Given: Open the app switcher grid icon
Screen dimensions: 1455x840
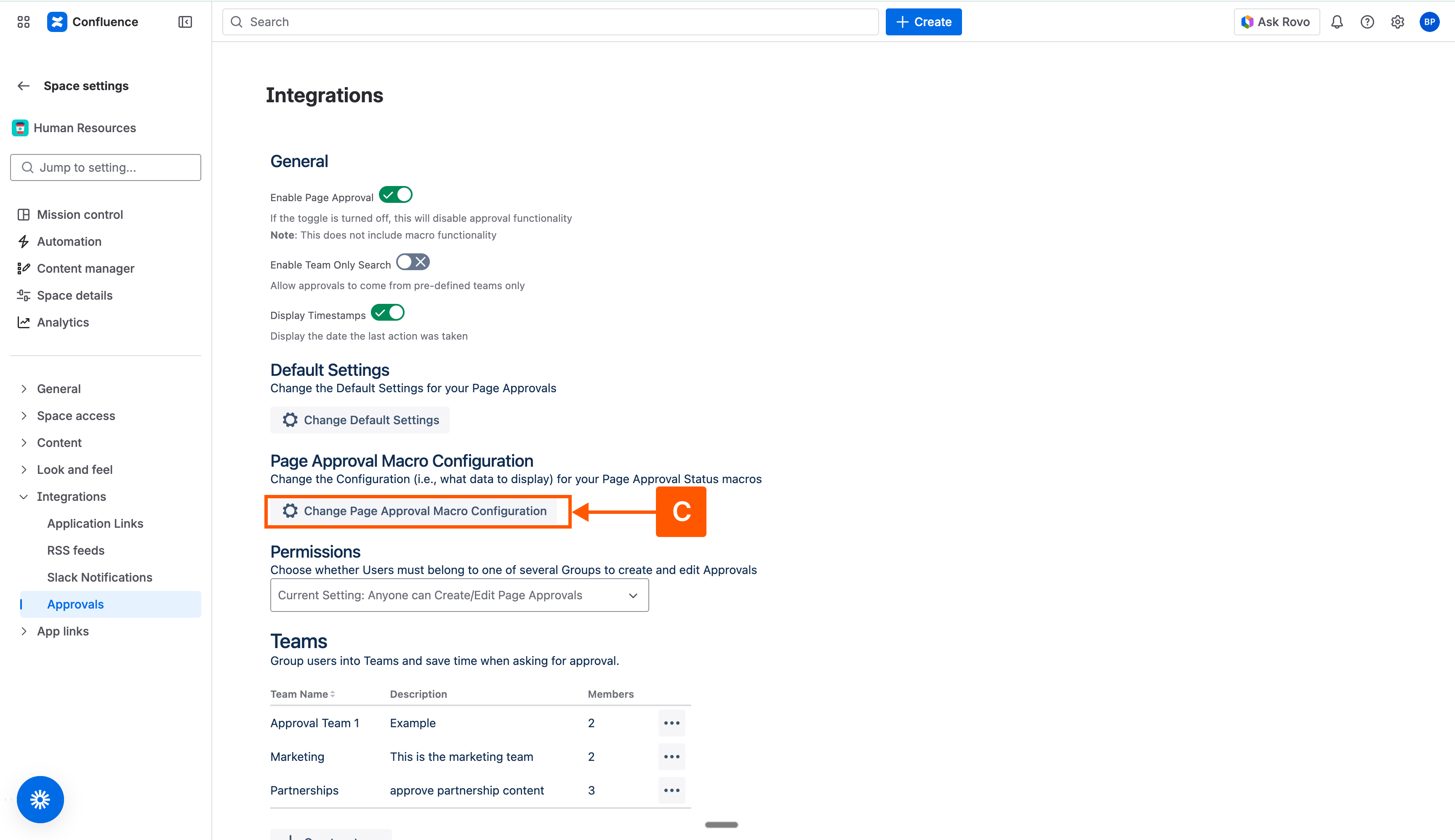Looking at the screenshot, I should click(23, 22).
